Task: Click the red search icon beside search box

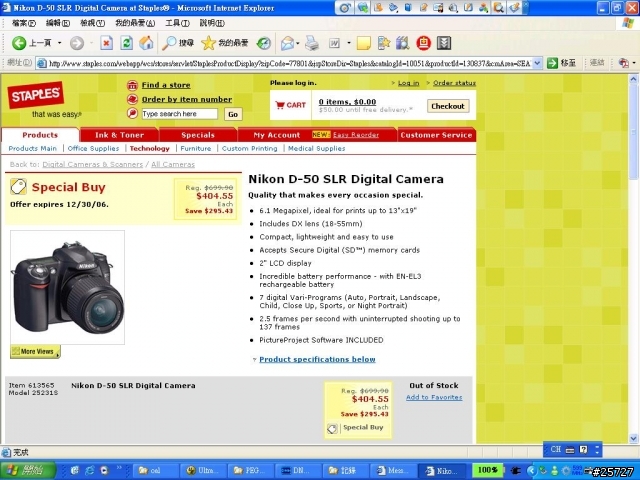Action: tap(132, 113)
